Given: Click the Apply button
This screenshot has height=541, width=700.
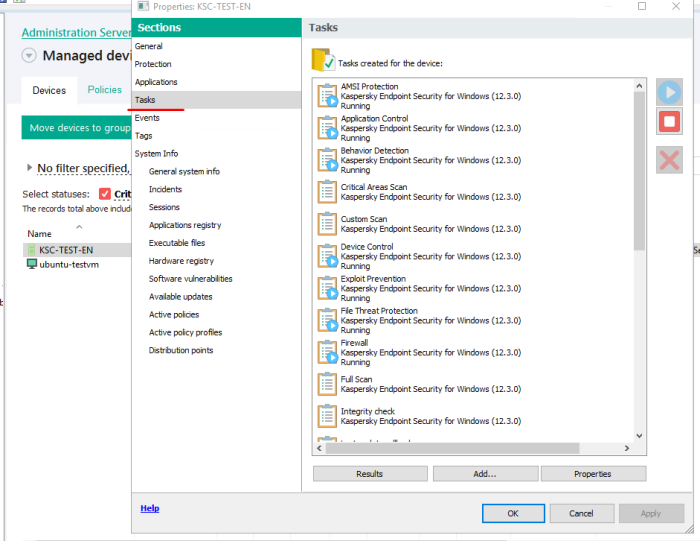Looking at the screenshot, I should pos(651,513).
